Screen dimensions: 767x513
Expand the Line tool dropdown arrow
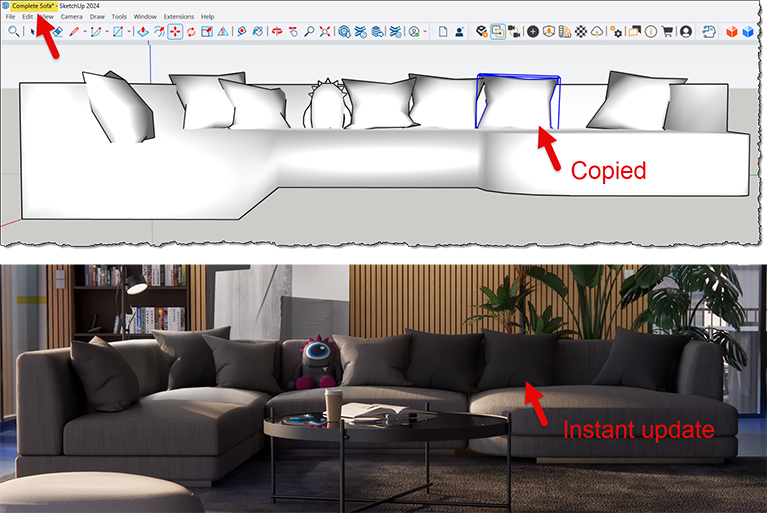[84, 32]
